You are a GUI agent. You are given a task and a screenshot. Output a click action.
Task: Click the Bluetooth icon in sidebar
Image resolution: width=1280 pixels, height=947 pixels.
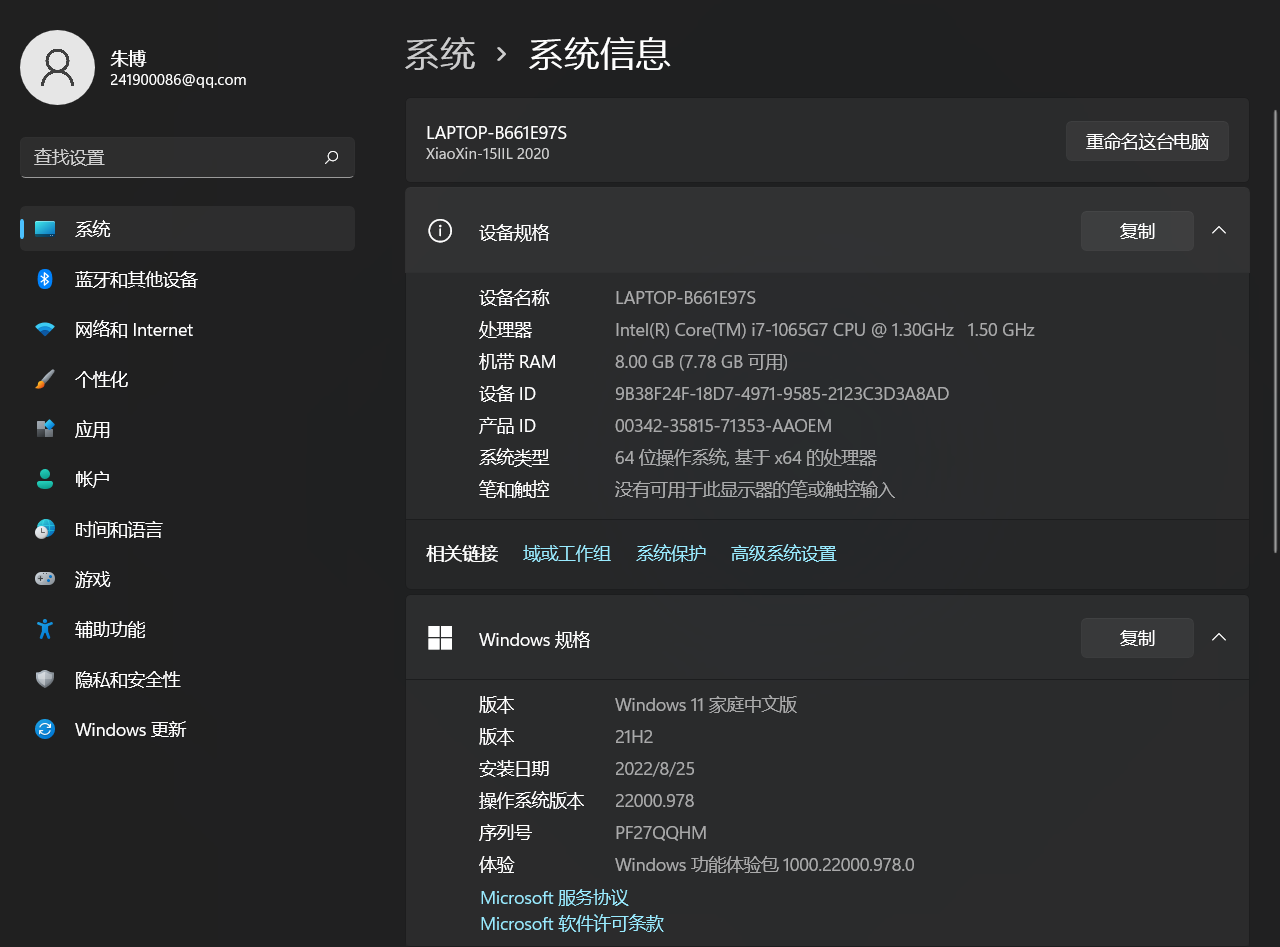point(45,279)
